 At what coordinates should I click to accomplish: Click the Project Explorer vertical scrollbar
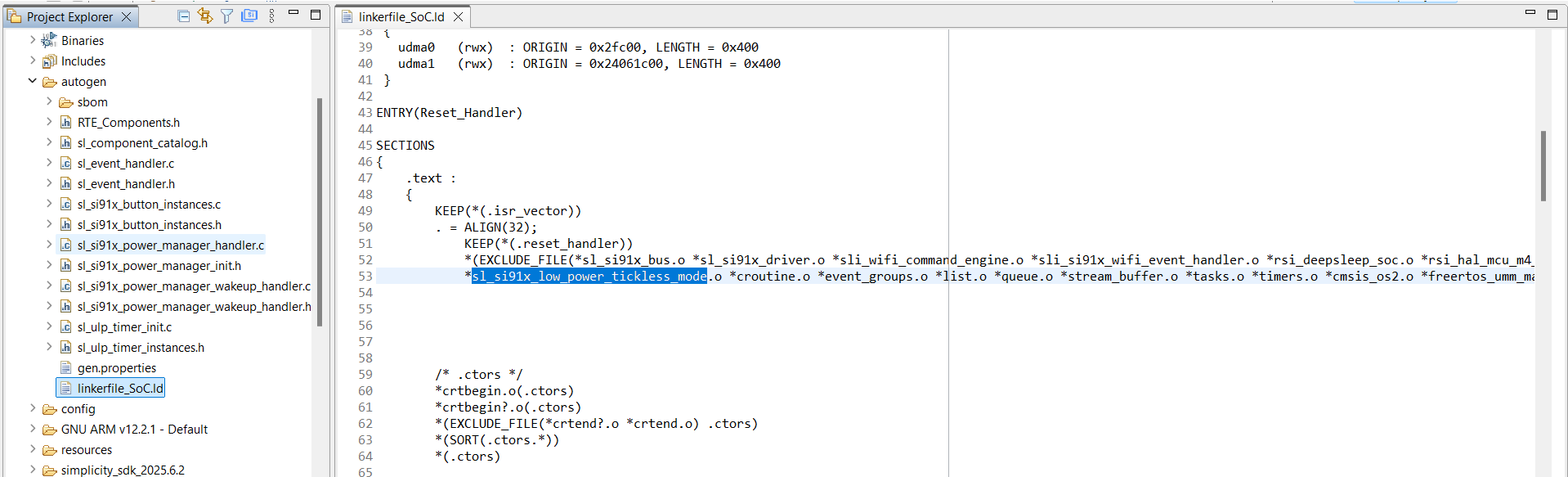coord(320,213)
